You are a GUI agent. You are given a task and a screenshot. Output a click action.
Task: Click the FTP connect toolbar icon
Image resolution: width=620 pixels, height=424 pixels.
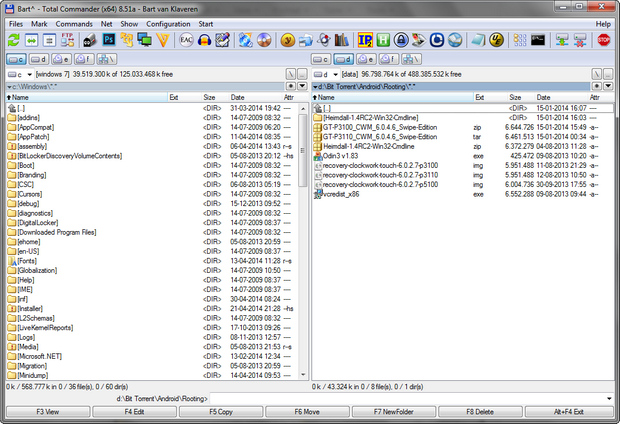tap(67, 40)
